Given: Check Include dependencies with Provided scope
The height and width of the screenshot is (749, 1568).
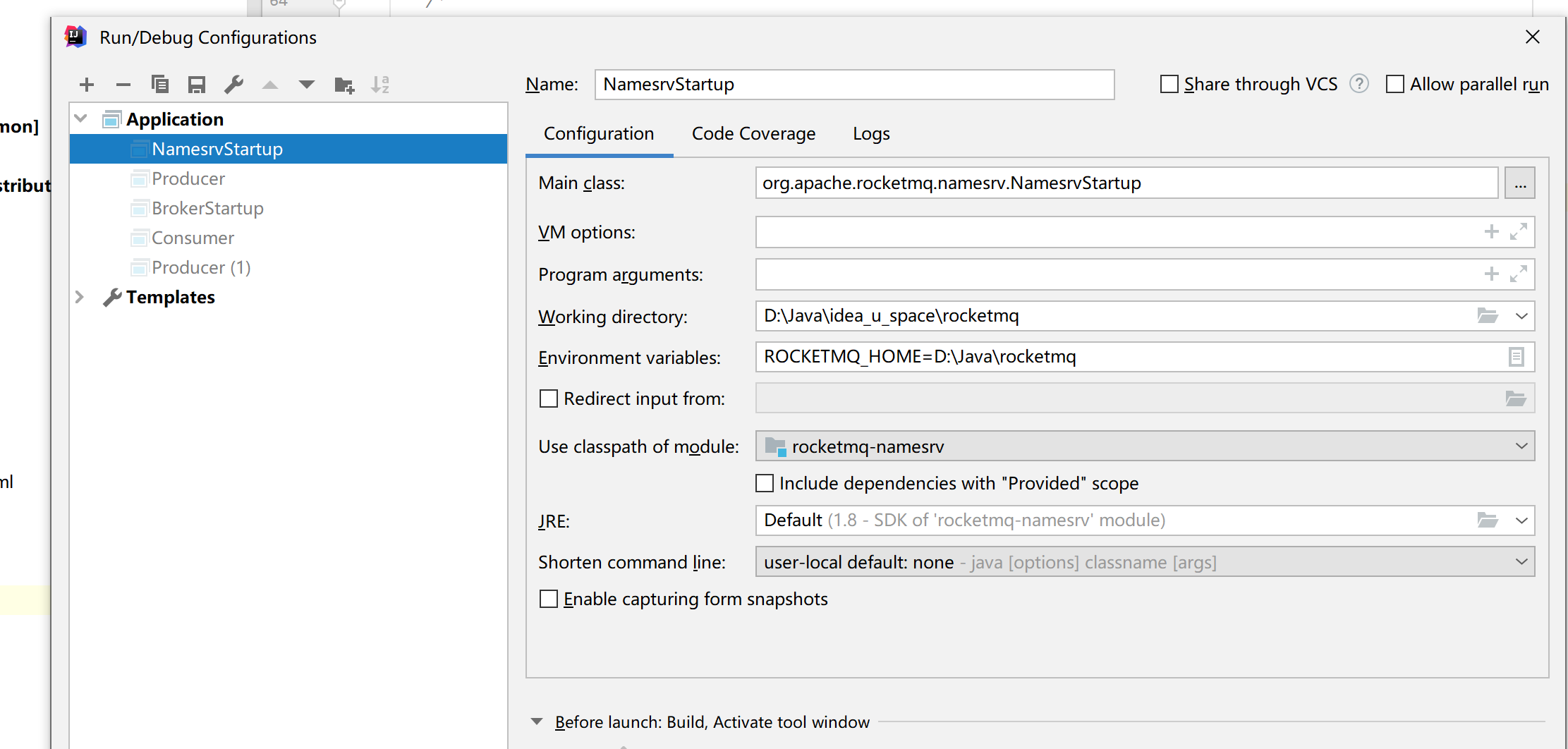Looking at the screenshot, I should pos(765,483).
